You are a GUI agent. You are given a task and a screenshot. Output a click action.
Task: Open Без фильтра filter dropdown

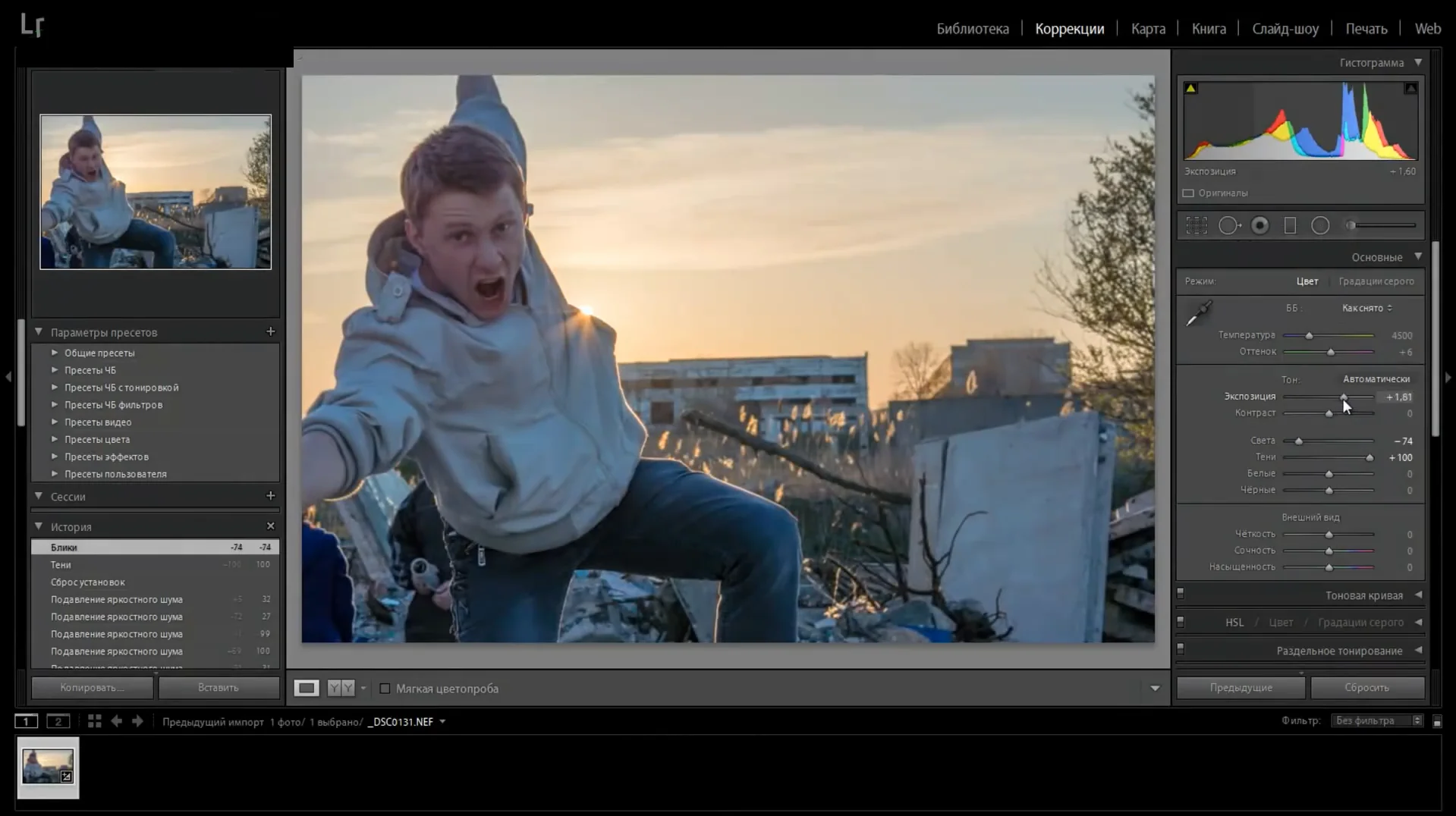pyautogui.click(x=1377, y=720)
